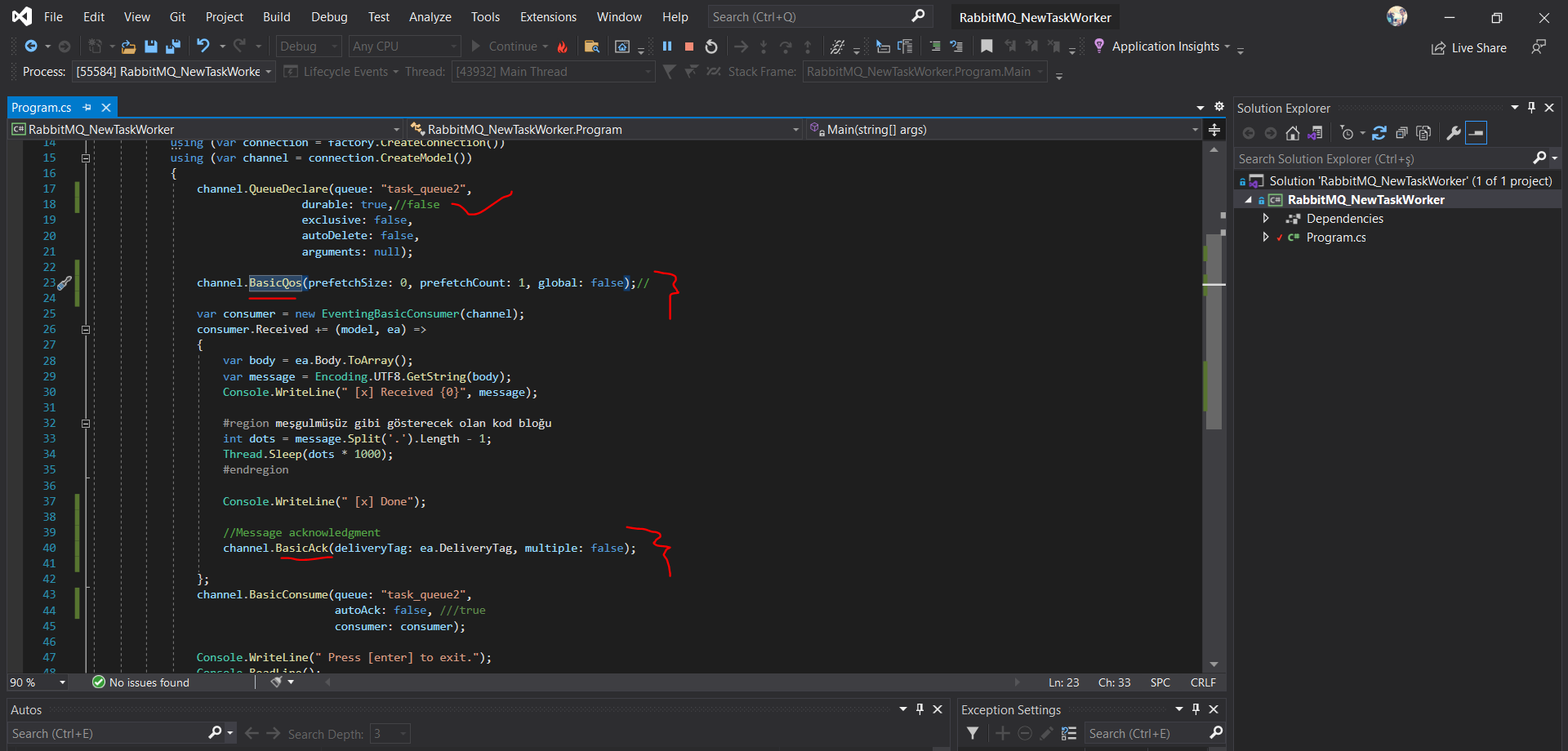Toggle pin on the Program.cs tab

coord(87,108)
